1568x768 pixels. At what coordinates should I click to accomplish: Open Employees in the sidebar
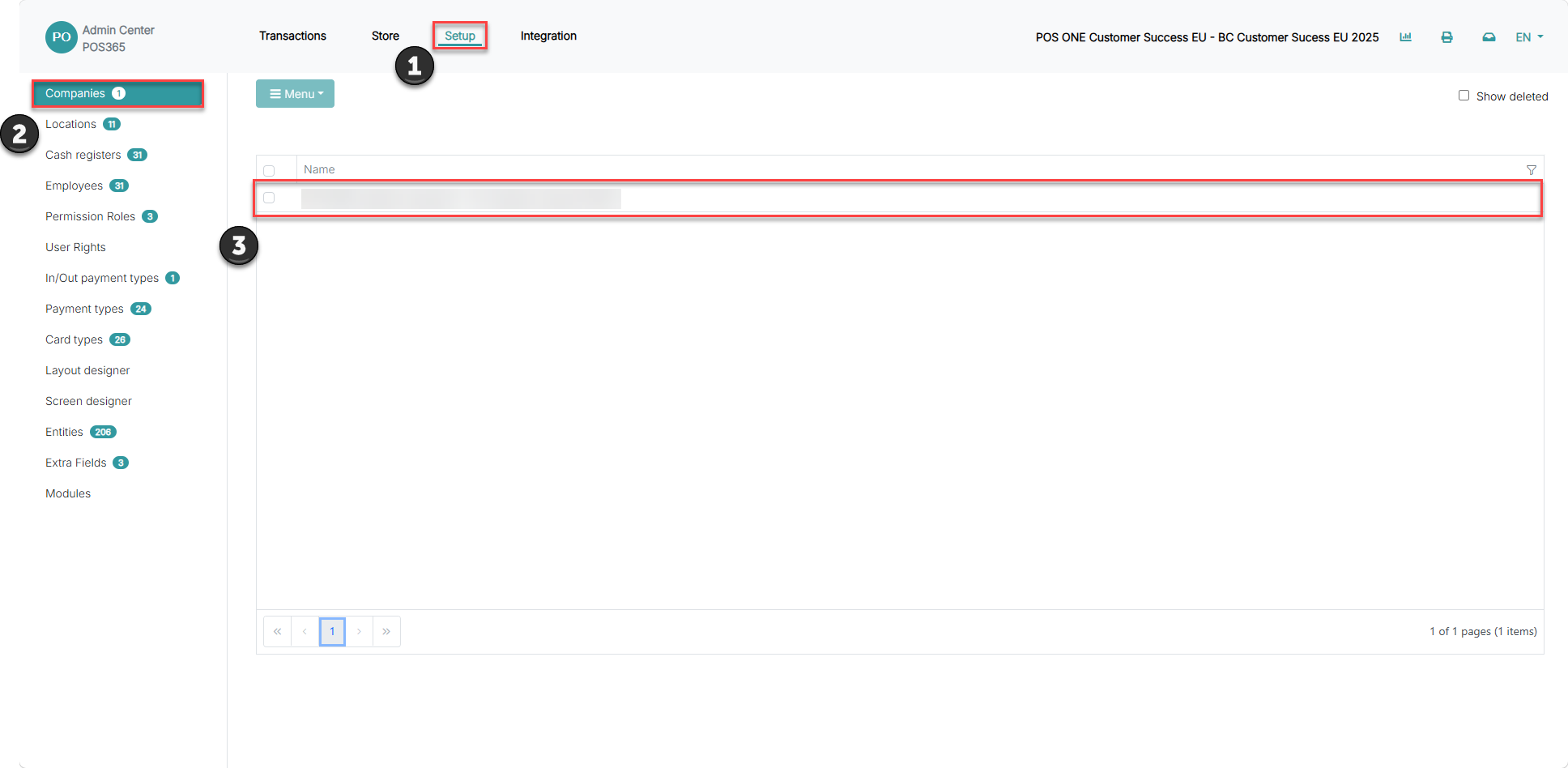point(74,186)
